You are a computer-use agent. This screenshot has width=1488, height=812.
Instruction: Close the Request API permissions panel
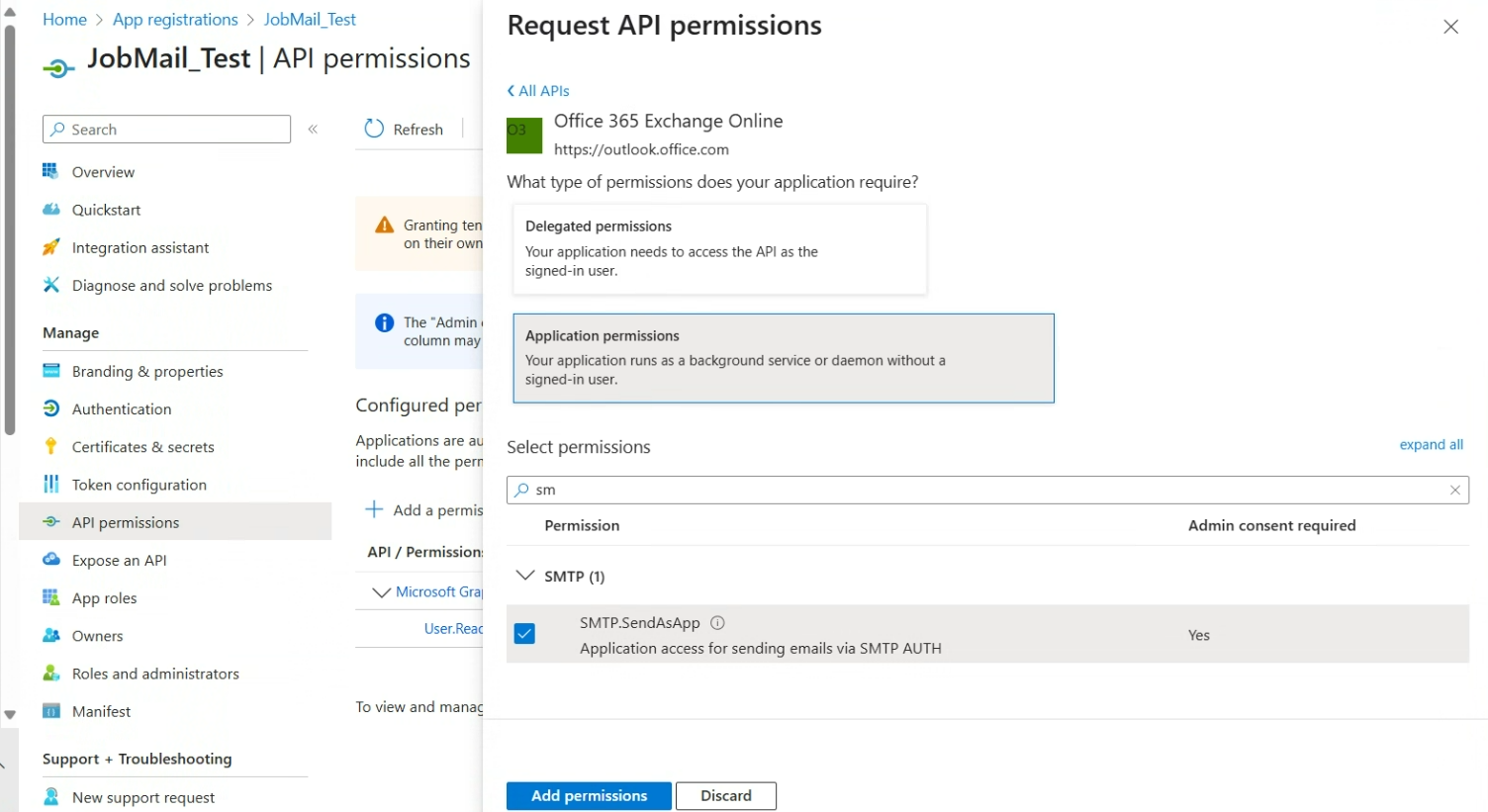coord(1450,27)
